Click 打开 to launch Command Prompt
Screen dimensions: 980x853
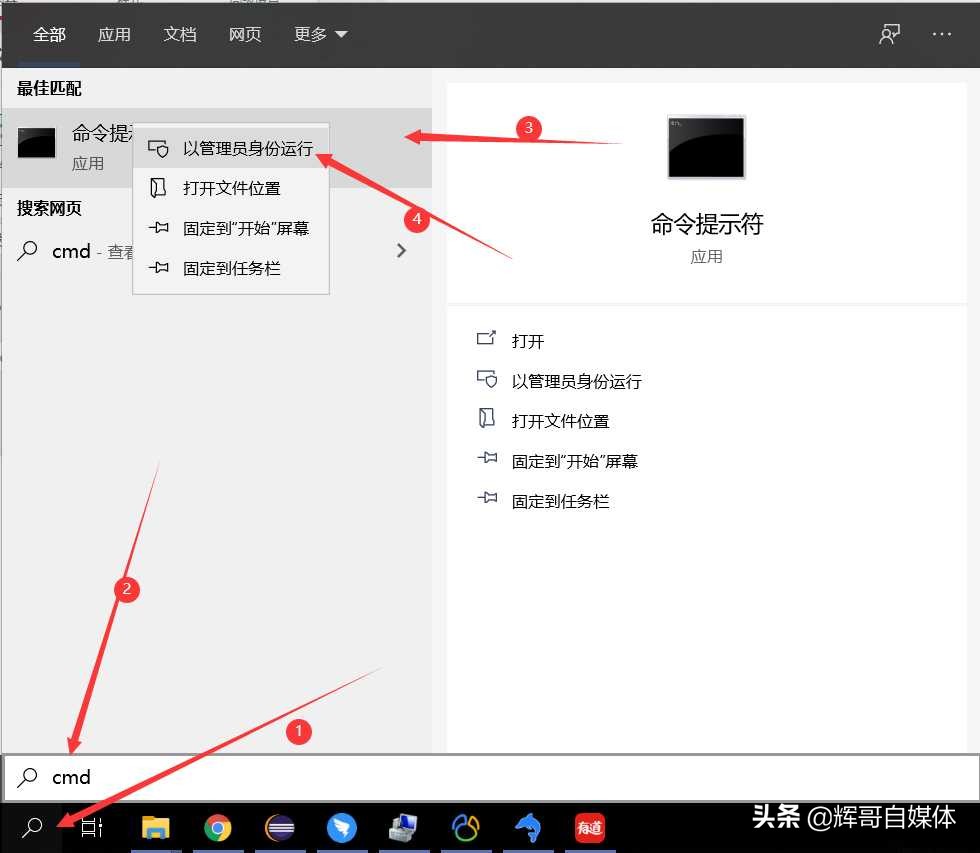(527, 340)
